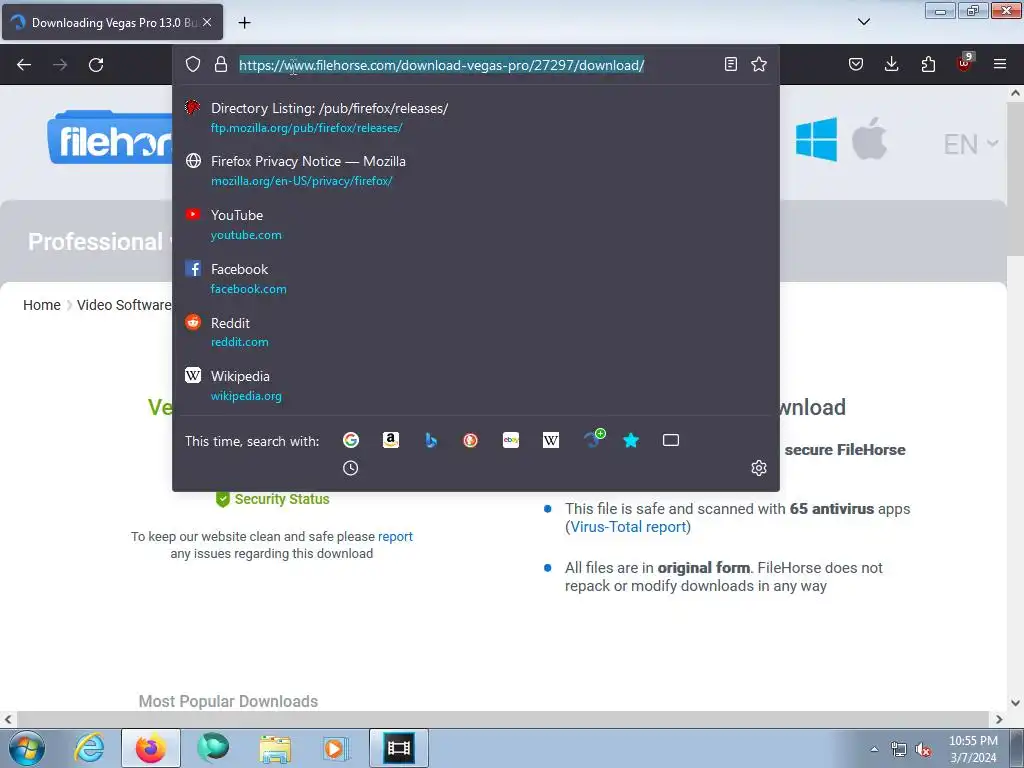
Task: Reload the current page
Action: pyautogui.click(x=96, y=65)
